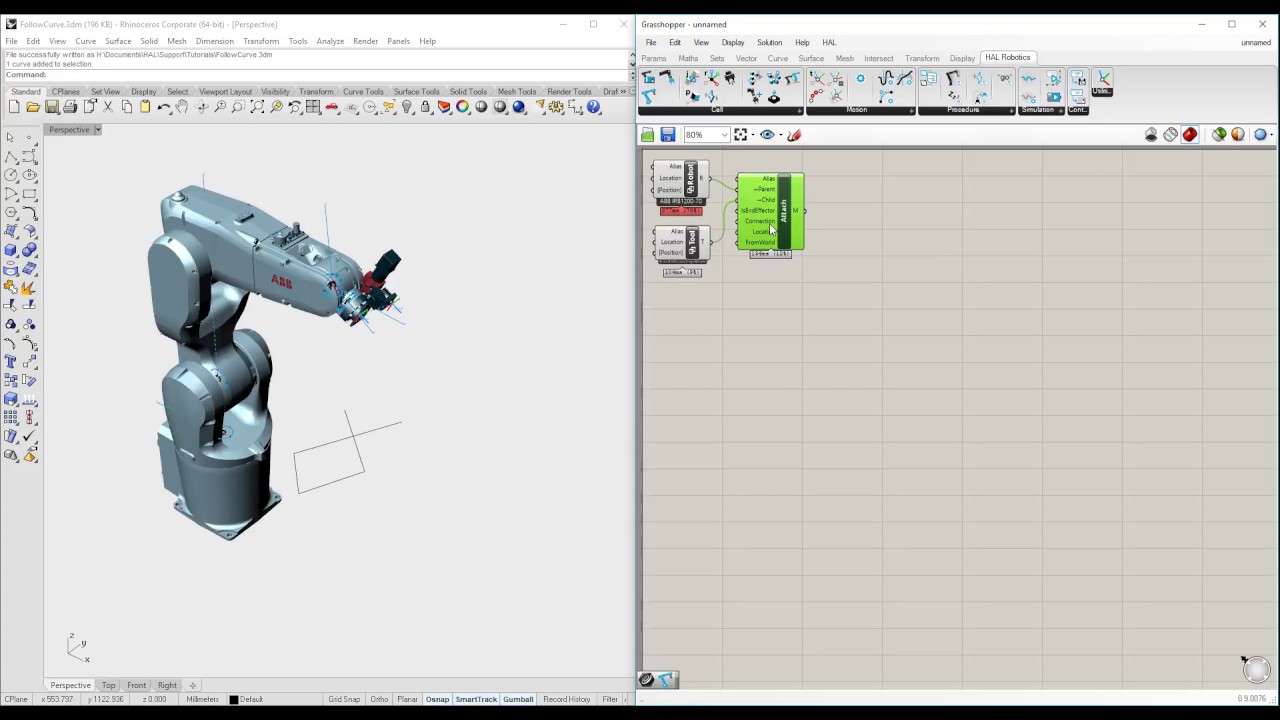
Task: Disable Osnap in Rhino status bar
Action: (437, 699)
